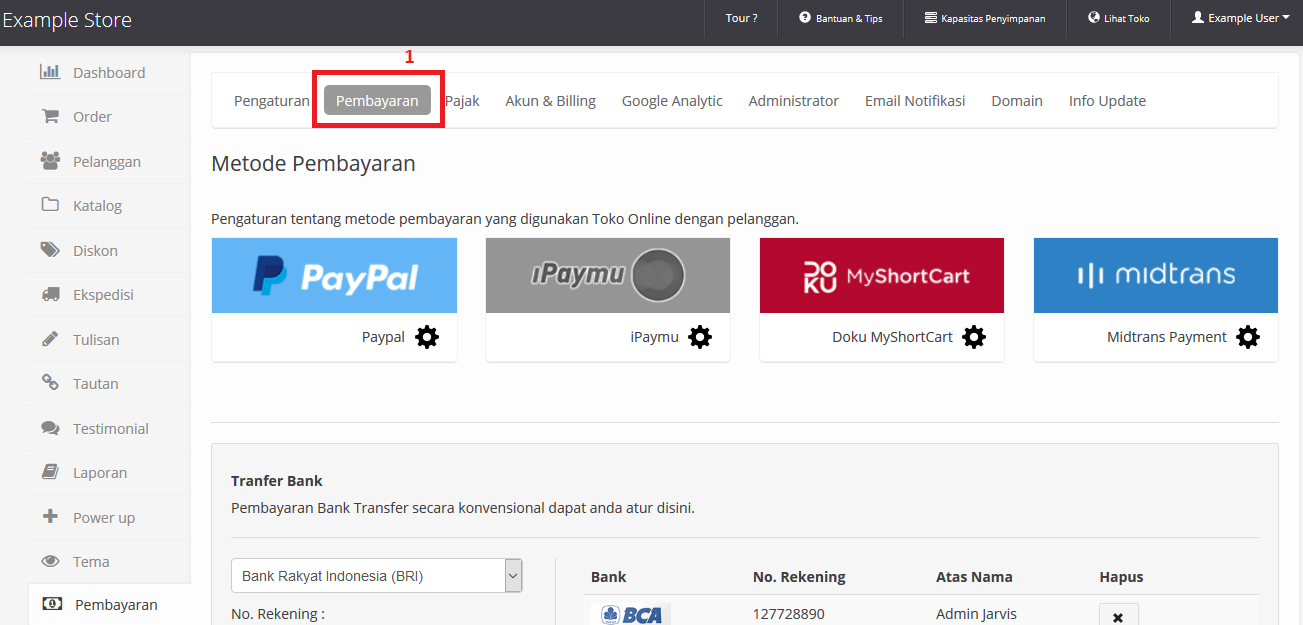Viewport: 1303px width, 625px height.
Task: Switch to the Pengaturan tab
Action: [x=272, y=101]
